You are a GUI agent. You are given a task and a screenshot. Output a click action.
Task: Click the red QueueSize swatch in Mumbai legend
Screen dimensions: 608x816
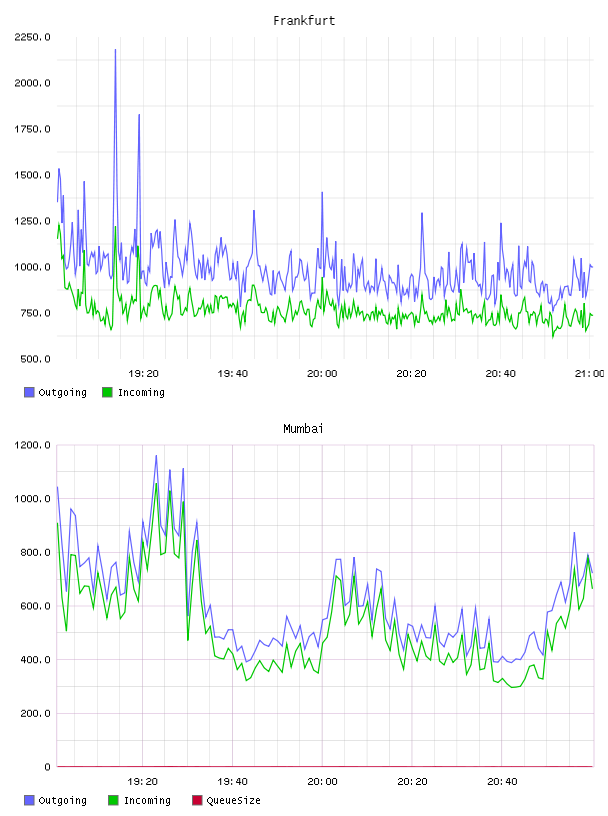(x=197, y=800)
